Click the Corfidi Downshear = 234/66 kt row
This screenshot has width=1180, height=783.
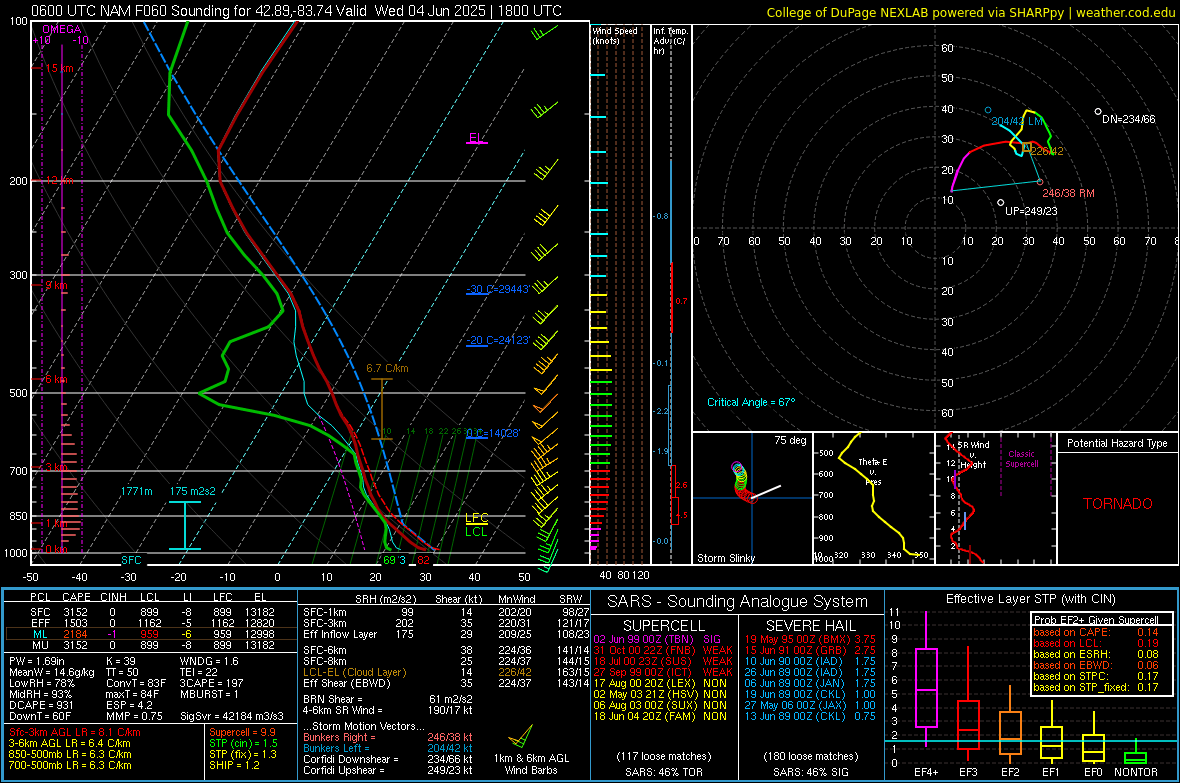click(x=388, y=759)
